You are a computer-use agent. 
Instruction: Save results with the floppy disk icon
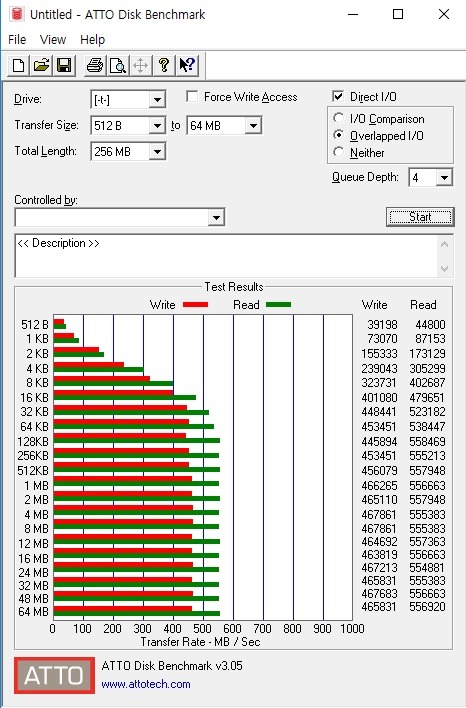tap(64, 65)
